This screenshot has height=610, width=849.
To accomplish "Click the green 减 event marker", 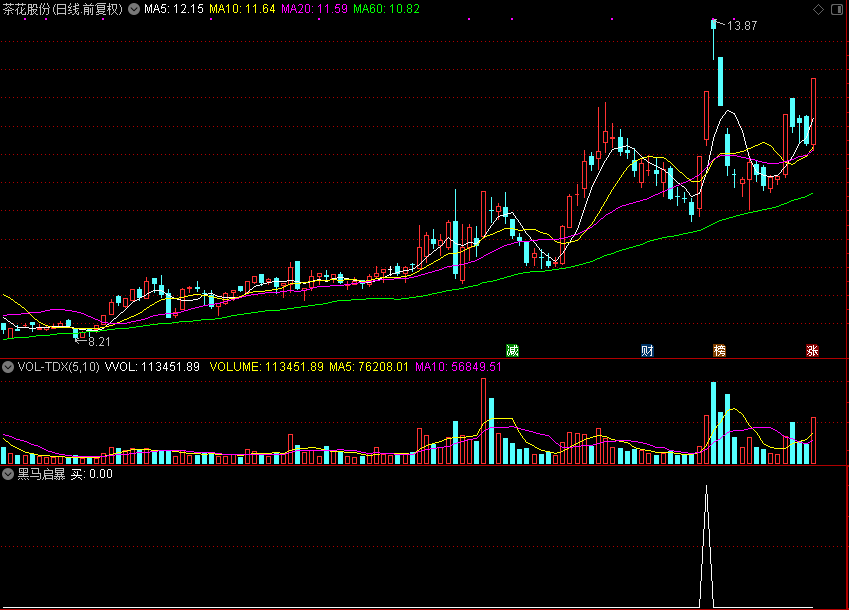I will 512,350.
